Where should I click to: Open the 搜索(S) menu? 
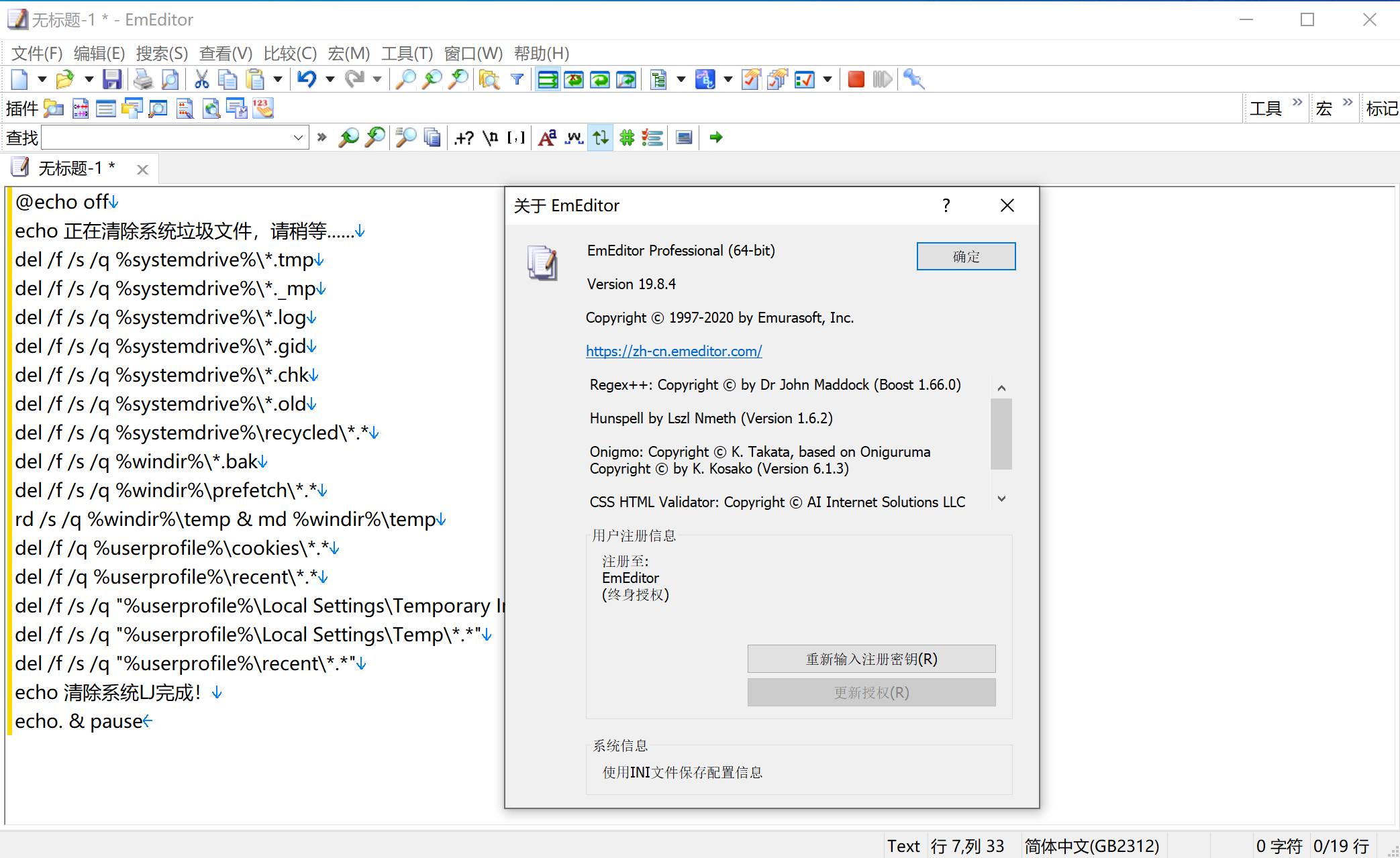[x=162, y=53]
